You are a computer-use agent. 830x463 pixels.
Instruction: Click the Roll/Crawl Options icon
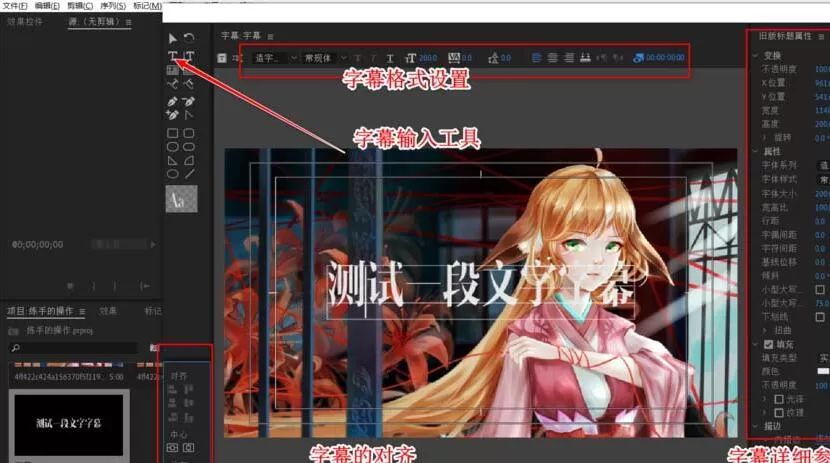(237, 58)
